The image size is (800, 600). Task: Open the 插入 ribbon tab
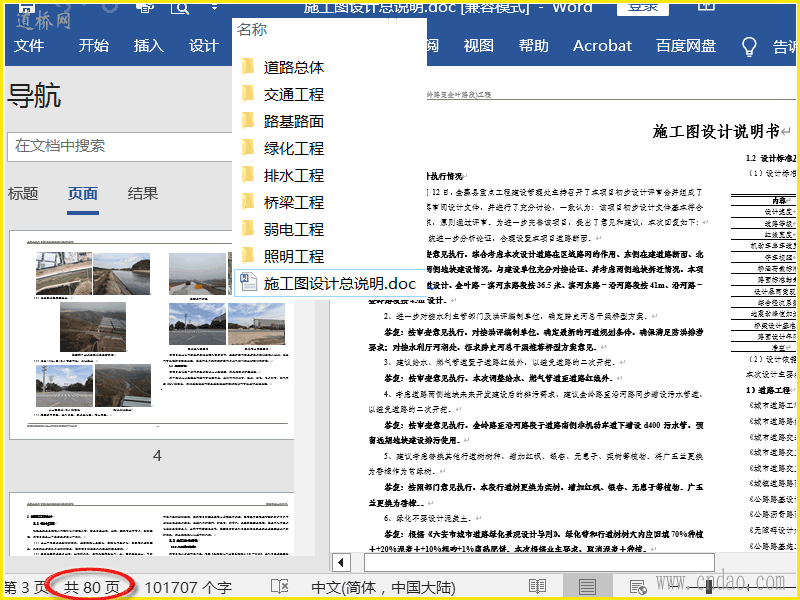(148, 46)
